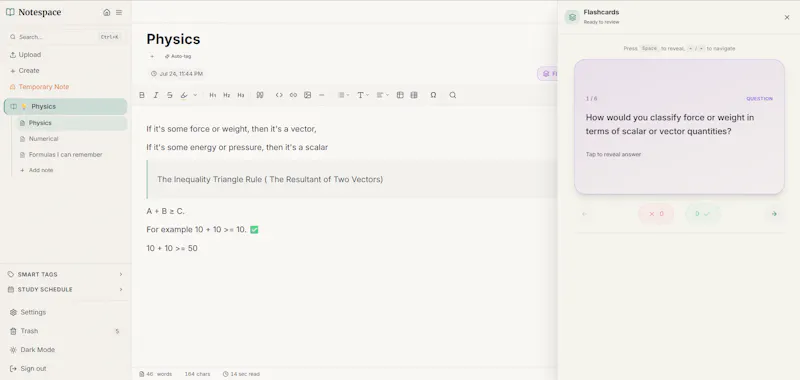Click Sign out
Viewport: 800px width, 380px height.
point(28,368)
